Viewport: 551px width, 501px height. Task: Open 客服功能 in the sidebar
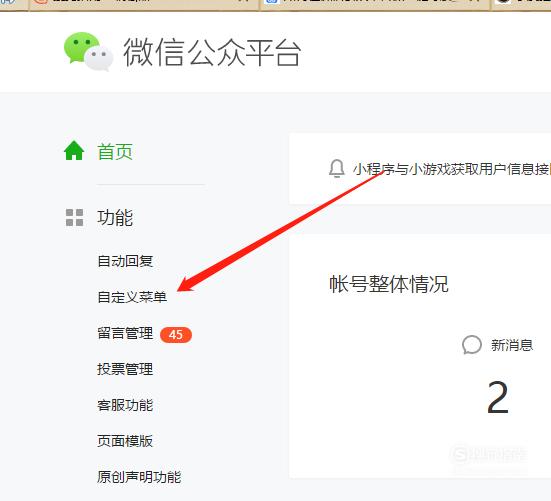(x=125, y=405)
